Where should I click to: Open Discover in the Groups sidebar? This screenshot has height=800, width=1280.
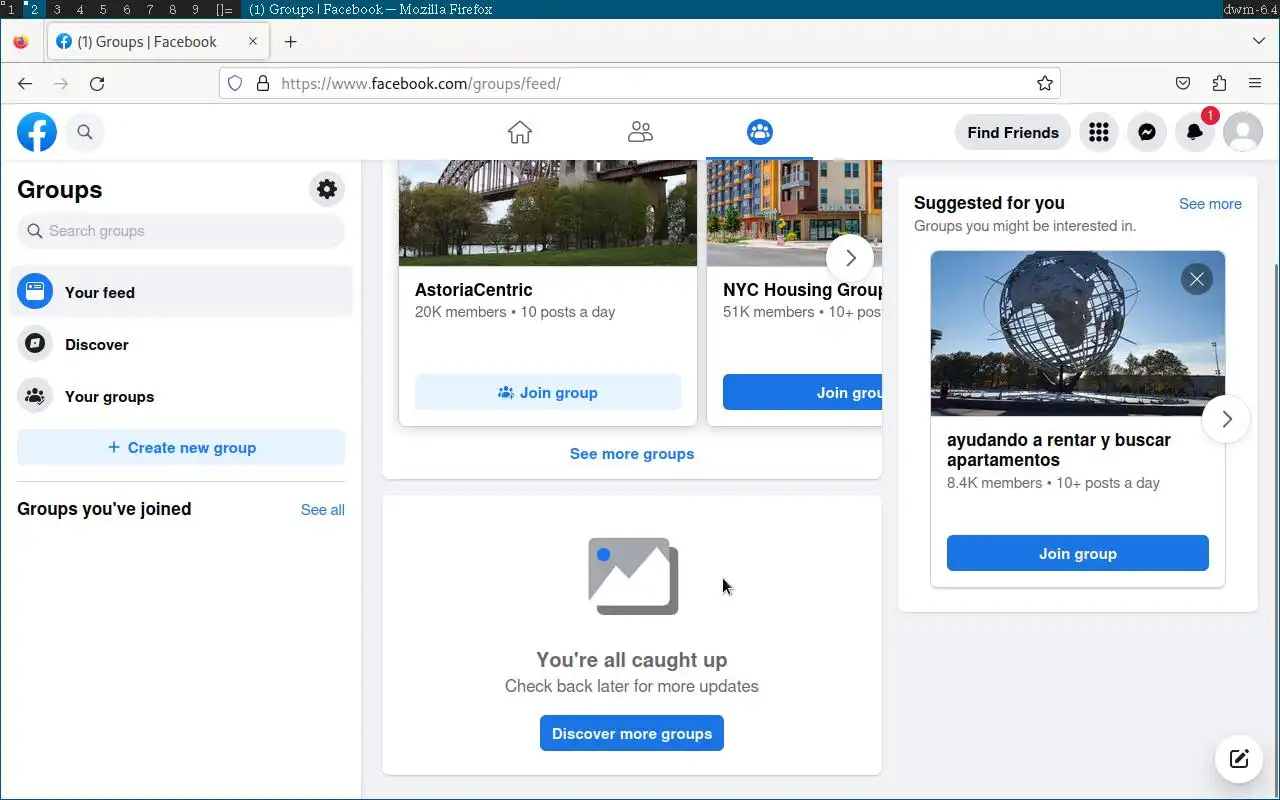tap(181, 344)
